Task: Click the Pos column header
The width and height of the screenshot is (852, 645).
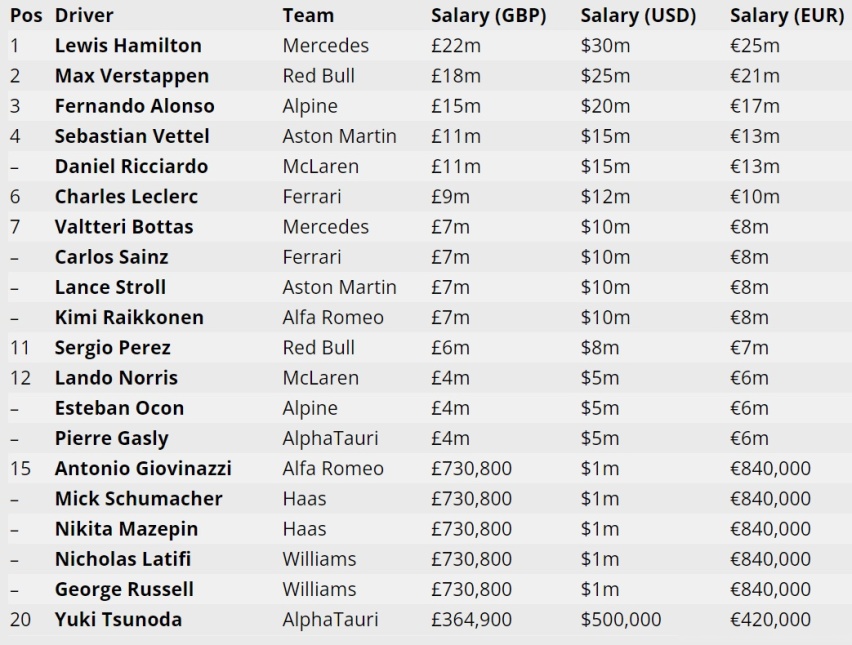Action: 26,15
